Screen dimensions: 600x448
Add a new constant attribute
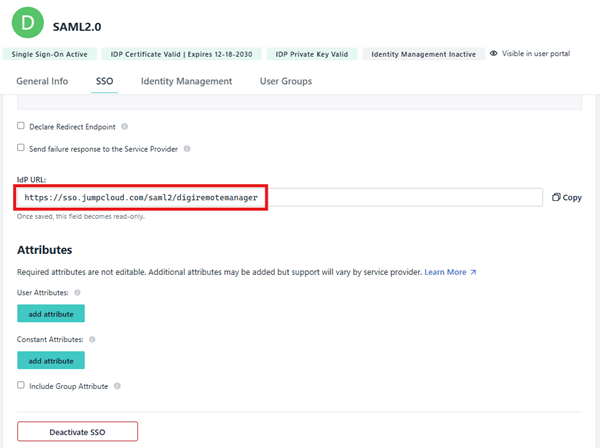coord(51,360)
